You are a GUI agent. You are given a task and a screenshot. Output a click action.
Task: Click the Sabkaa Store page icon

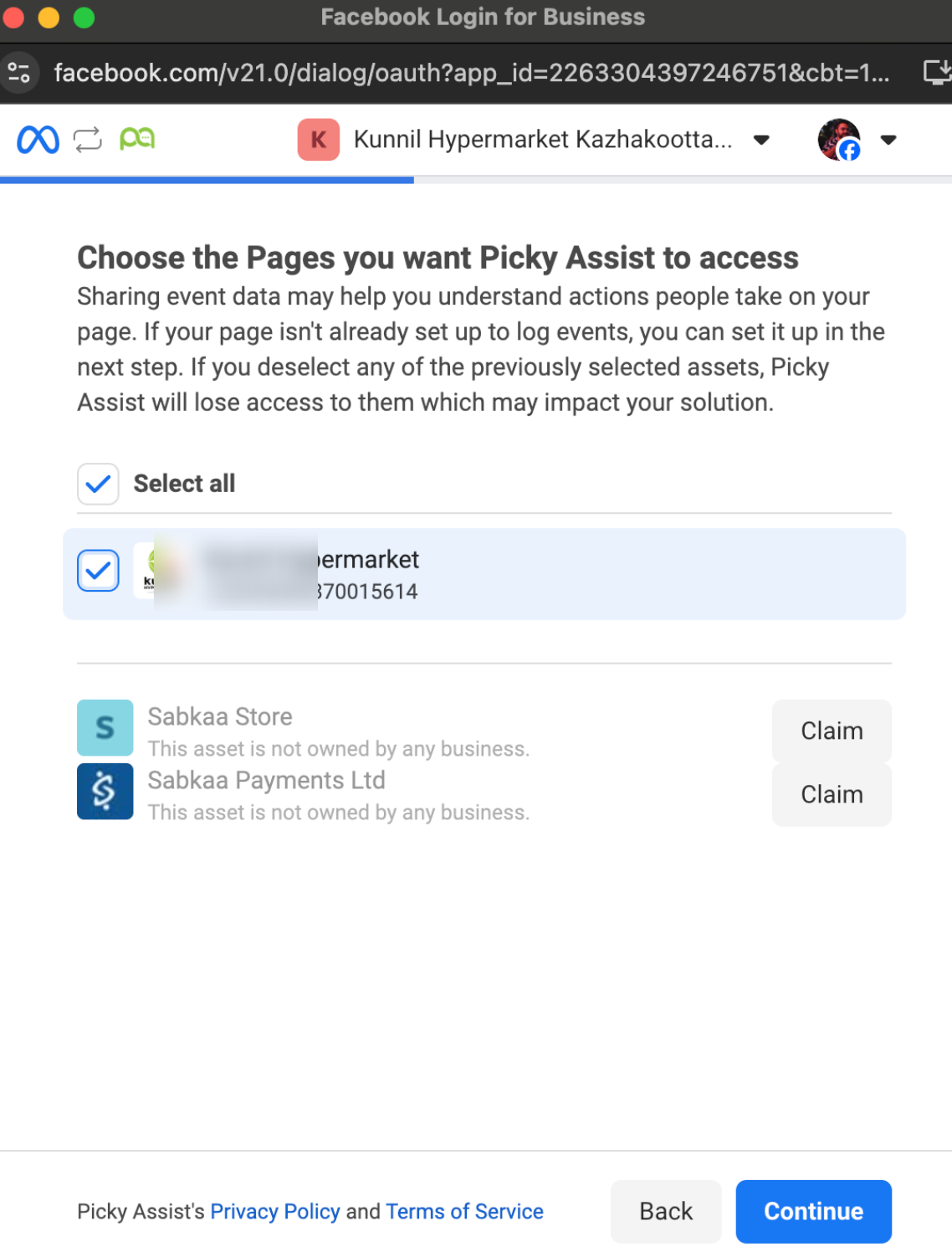pyautogui.click(x=105, y=727)
